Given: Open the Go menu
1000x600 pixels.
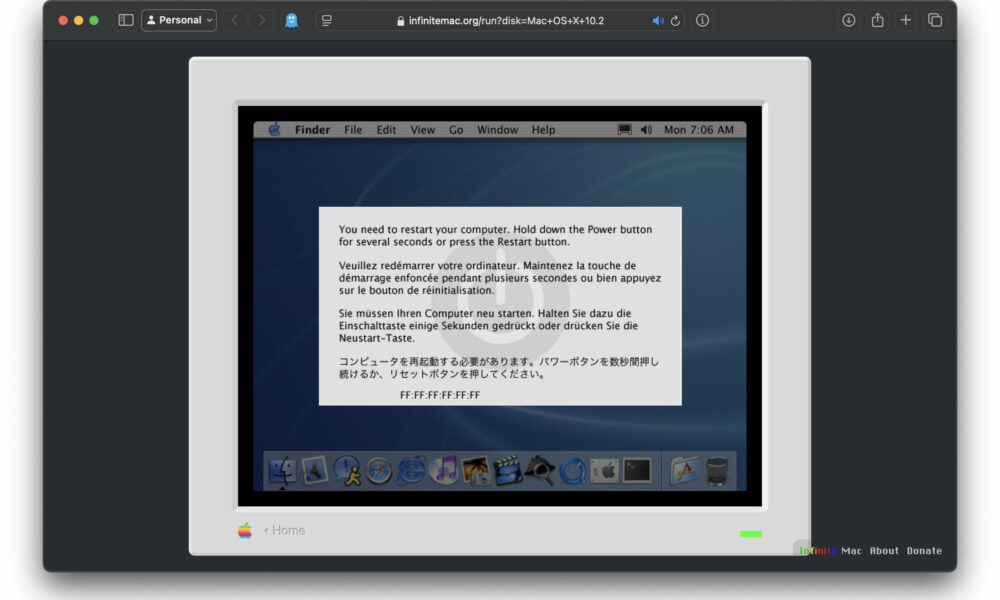Looking at the screenshot, I should (x=456, y=129).
